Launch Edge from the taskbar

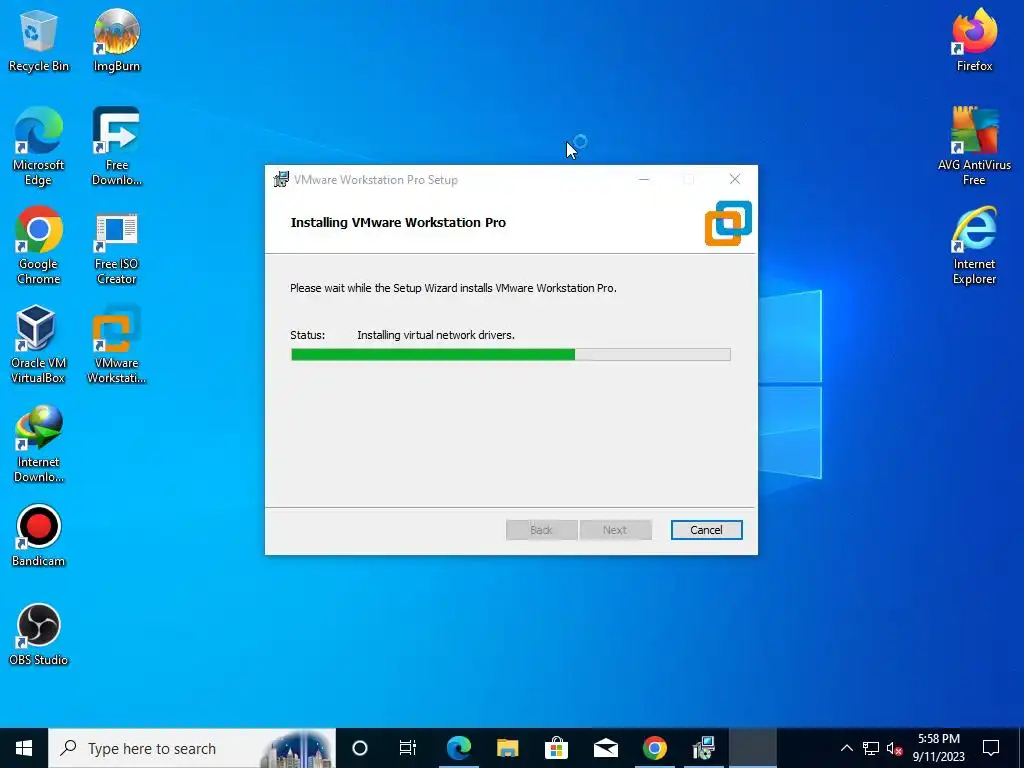tap(458, 748)
